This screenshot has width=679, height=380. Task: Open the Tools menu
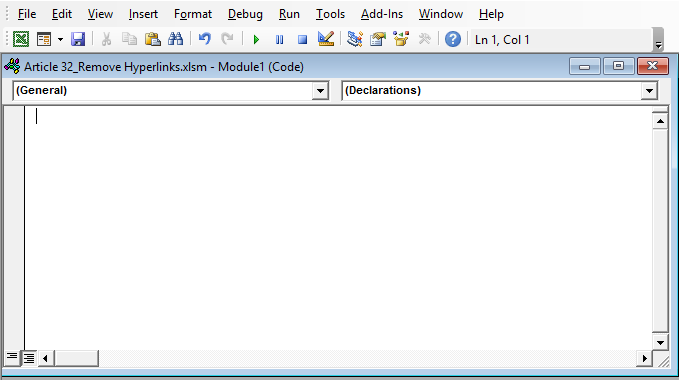point(330,14)
